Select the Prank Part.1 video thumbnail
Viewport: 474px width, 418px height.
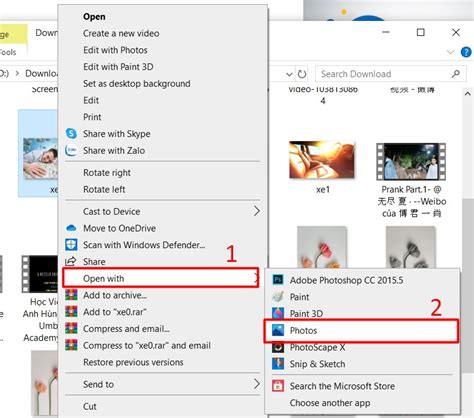point(411,162)
